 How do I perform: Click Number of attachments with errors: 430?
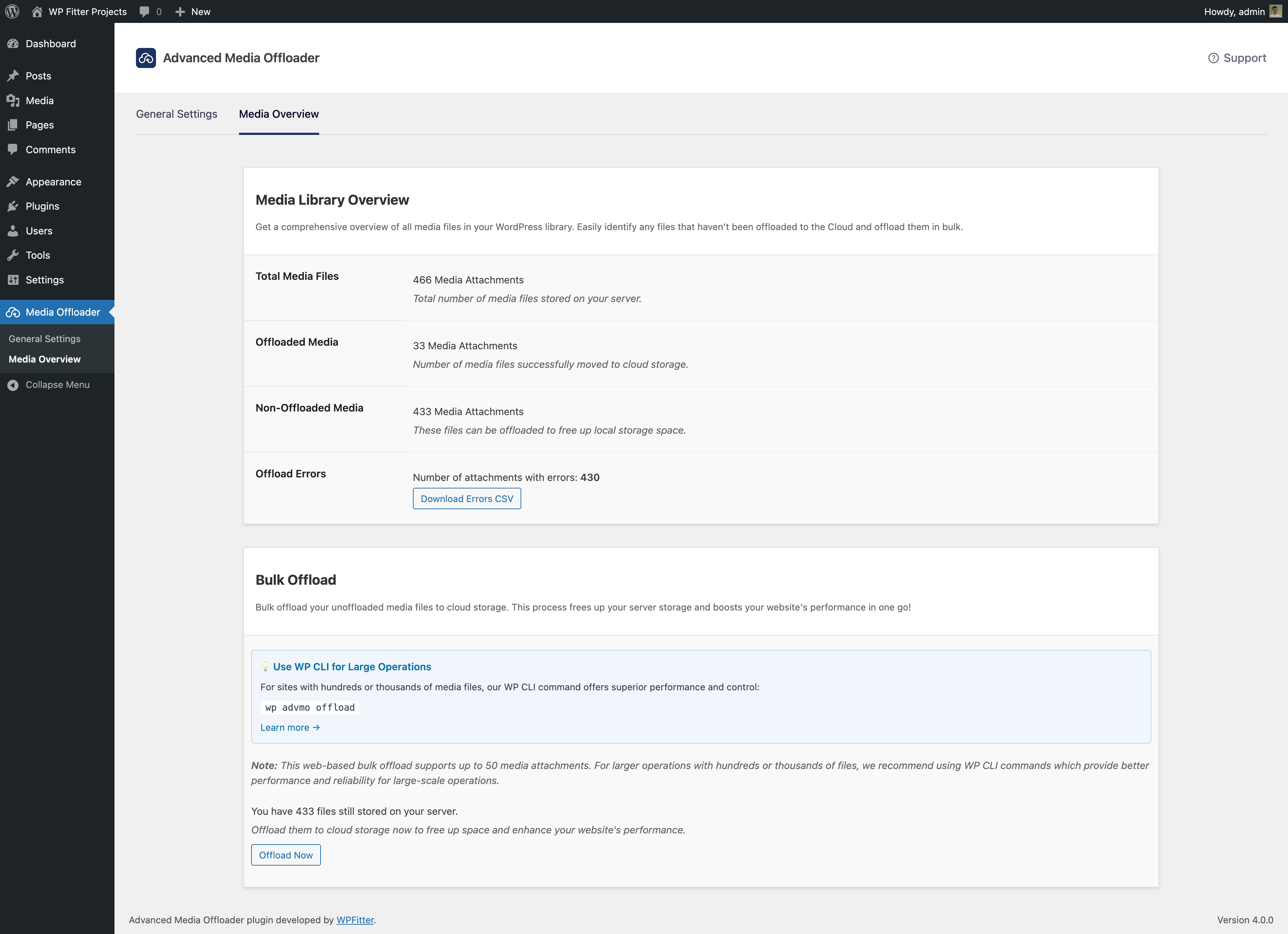(x=506, y=478)
